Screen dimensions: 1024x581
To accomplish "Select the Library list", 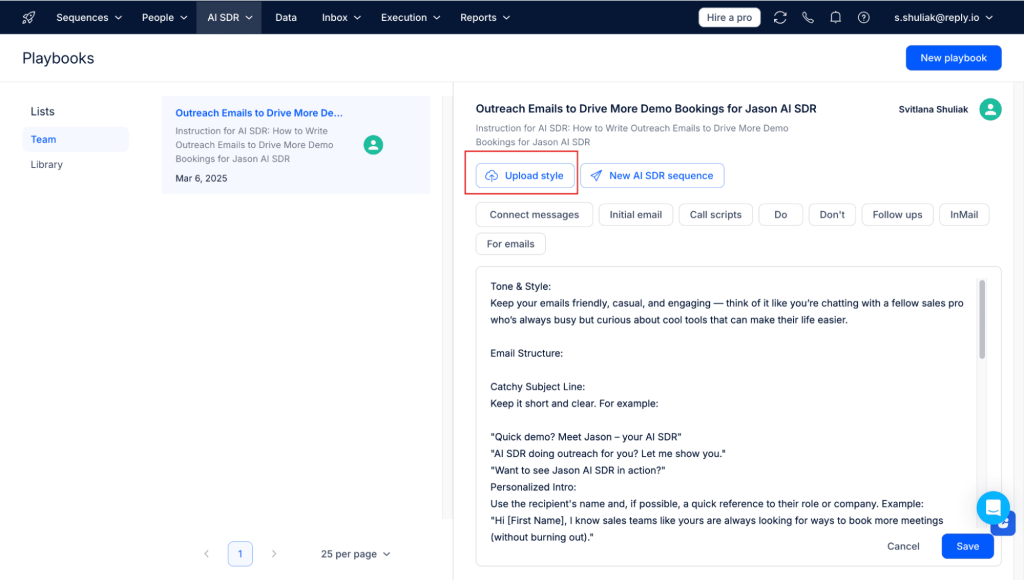I will tap(47, 165).
